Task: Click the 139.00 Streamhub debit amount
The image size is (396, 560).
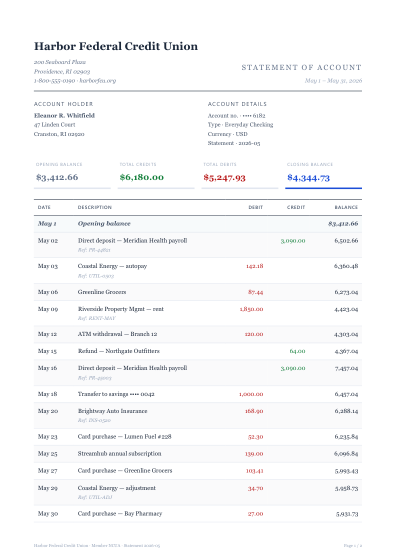Action: point(254,454)
